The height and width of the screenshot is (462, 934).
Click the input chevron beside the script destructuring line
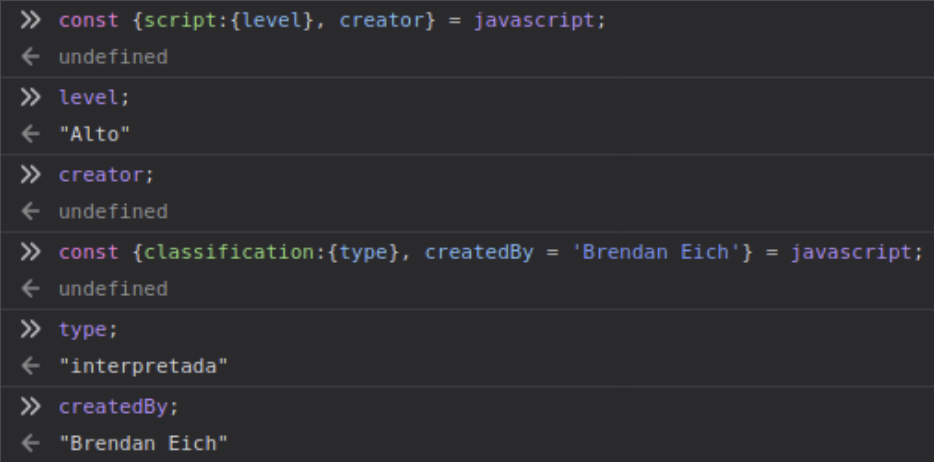click(x=30, y=20)
